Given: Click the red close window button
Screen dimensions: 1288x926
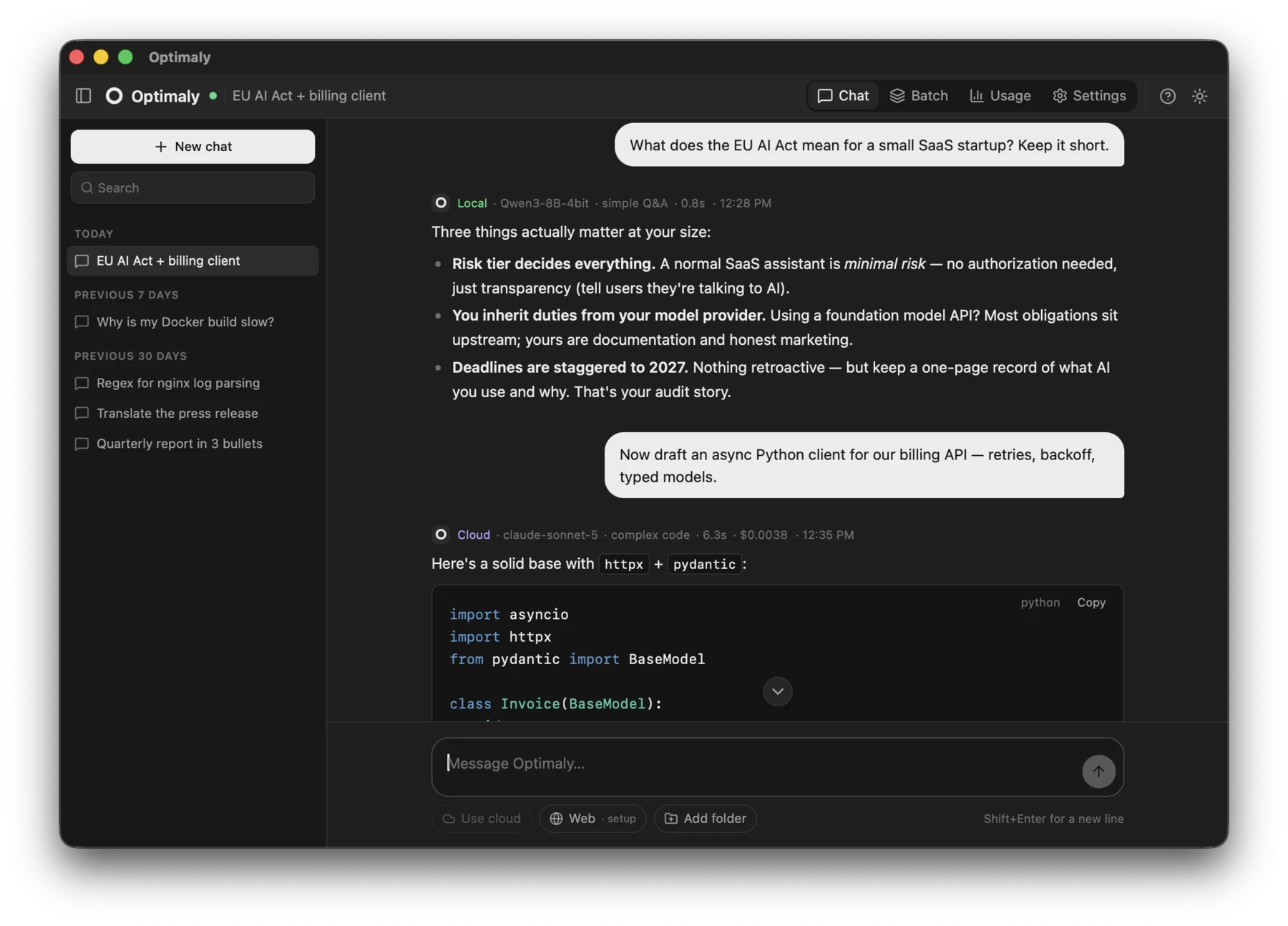Looking at the screenshot, I should point(77,57).
